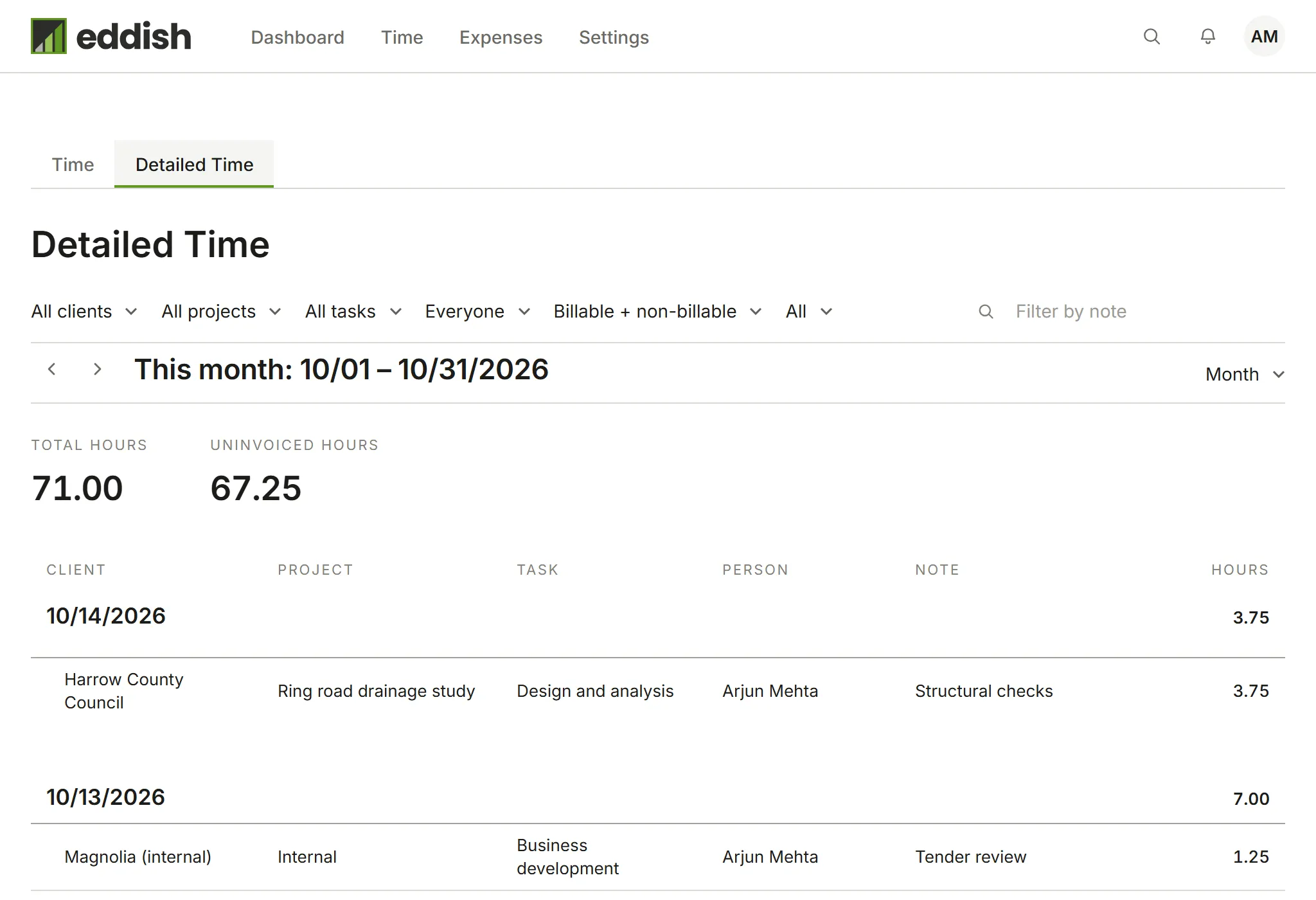Click the 67.25 uninvoiced hours value
The width and height of the screenshot is (1316, 900).
[x=256, y=488]
